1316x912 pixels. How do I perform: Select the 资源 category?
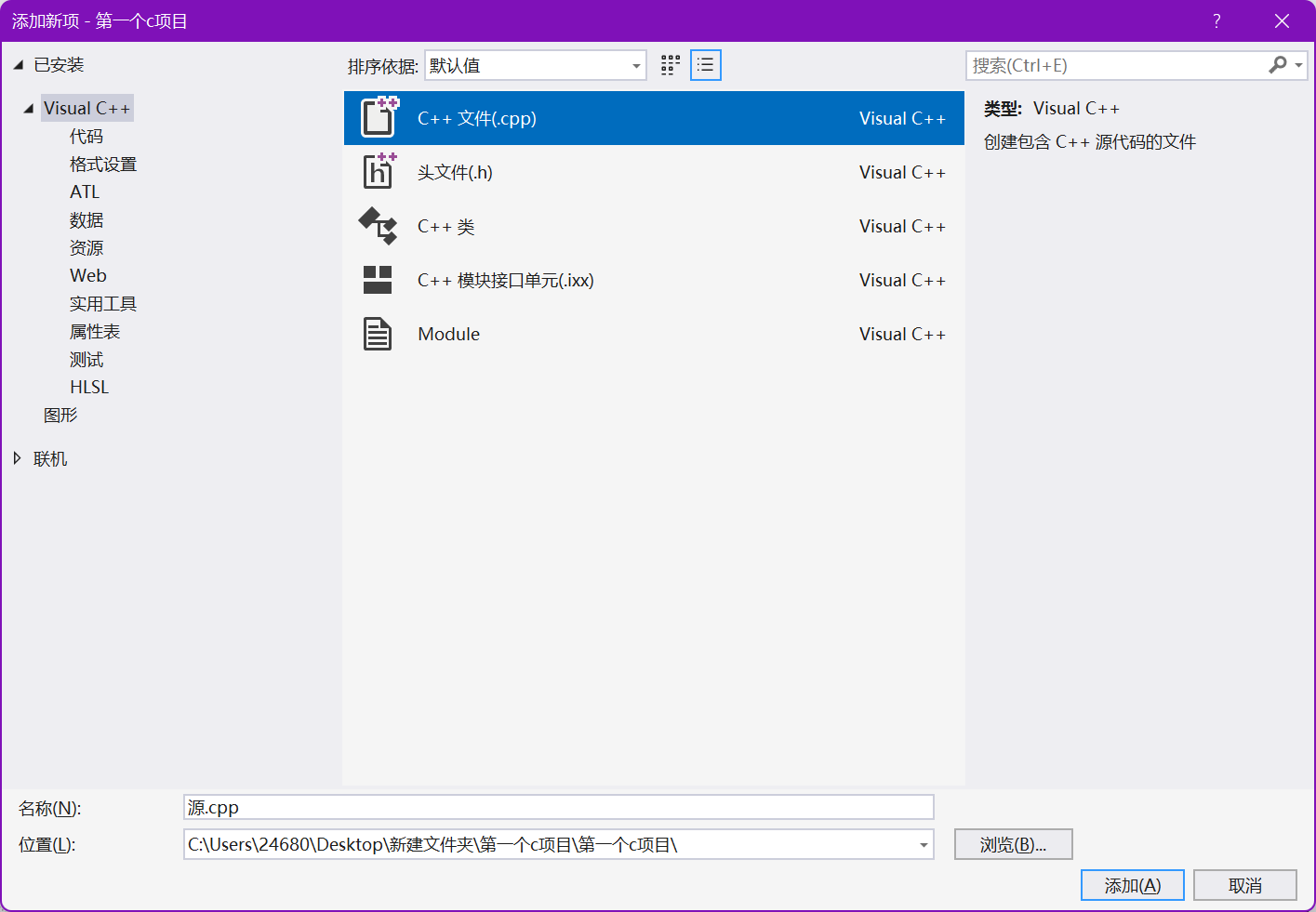86,248
